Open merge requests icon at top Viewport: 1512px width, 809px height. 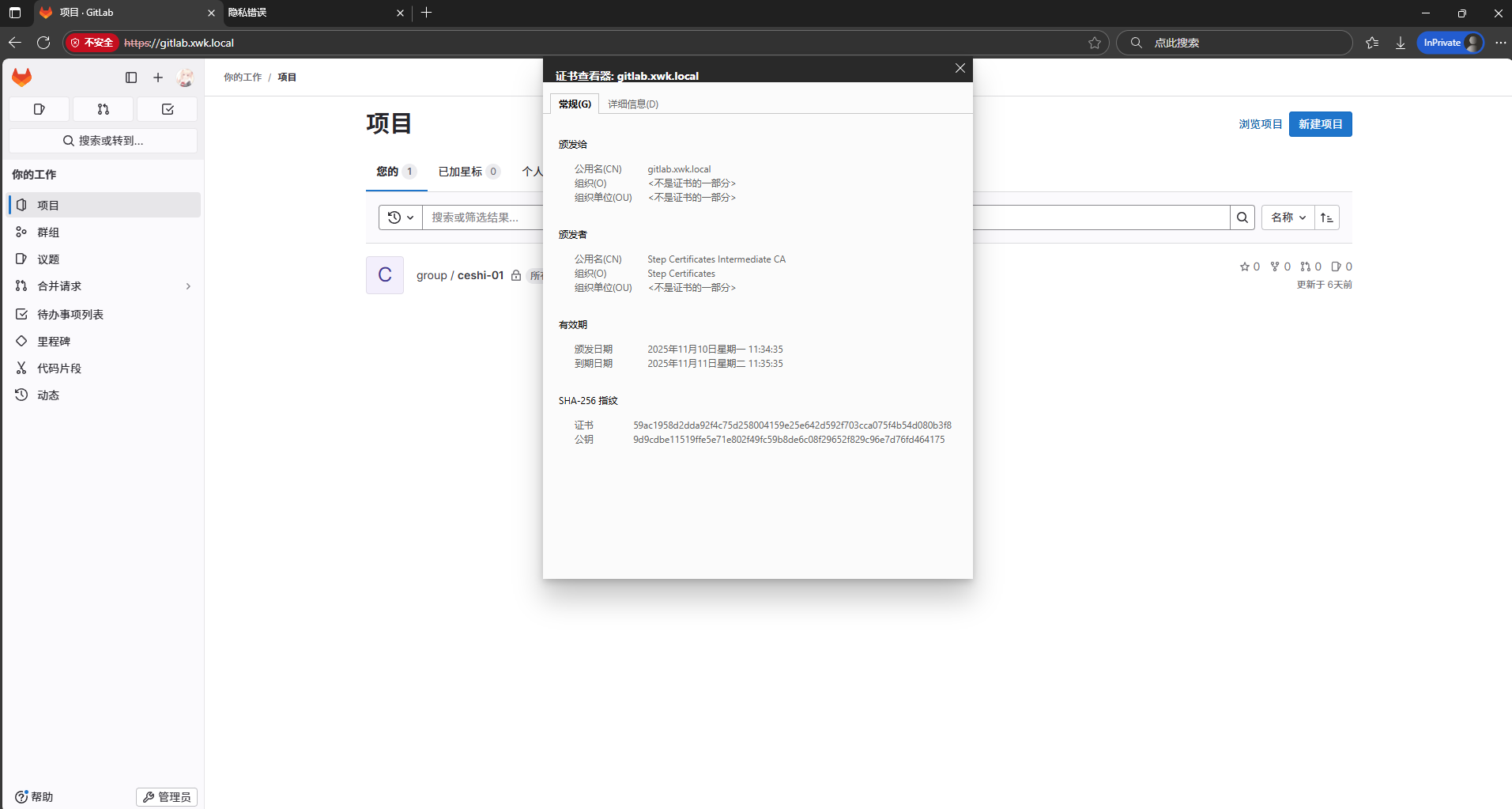(x=102, y=109)
